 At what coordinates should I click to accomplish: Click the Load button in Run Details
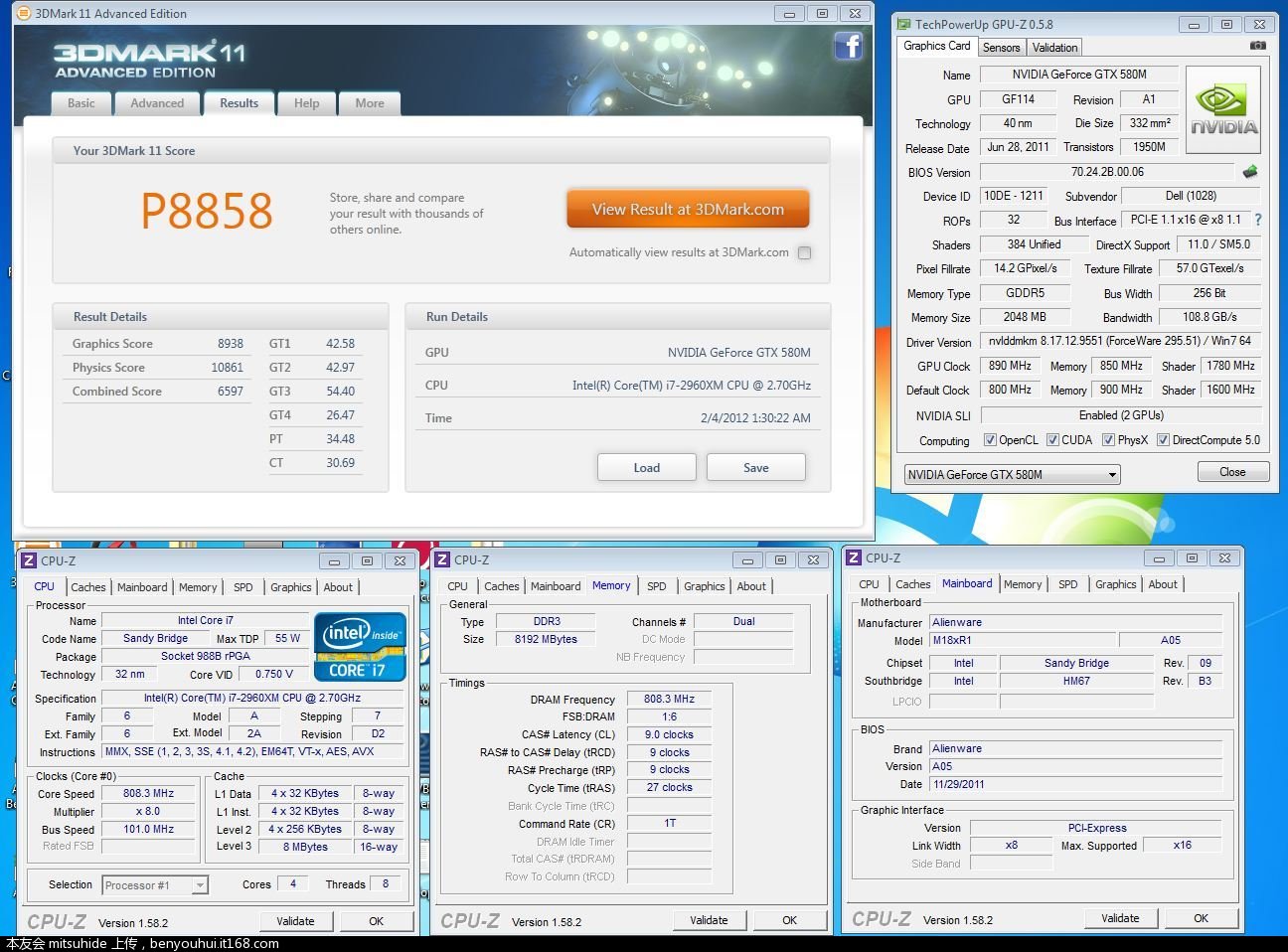tap(647, 468)
